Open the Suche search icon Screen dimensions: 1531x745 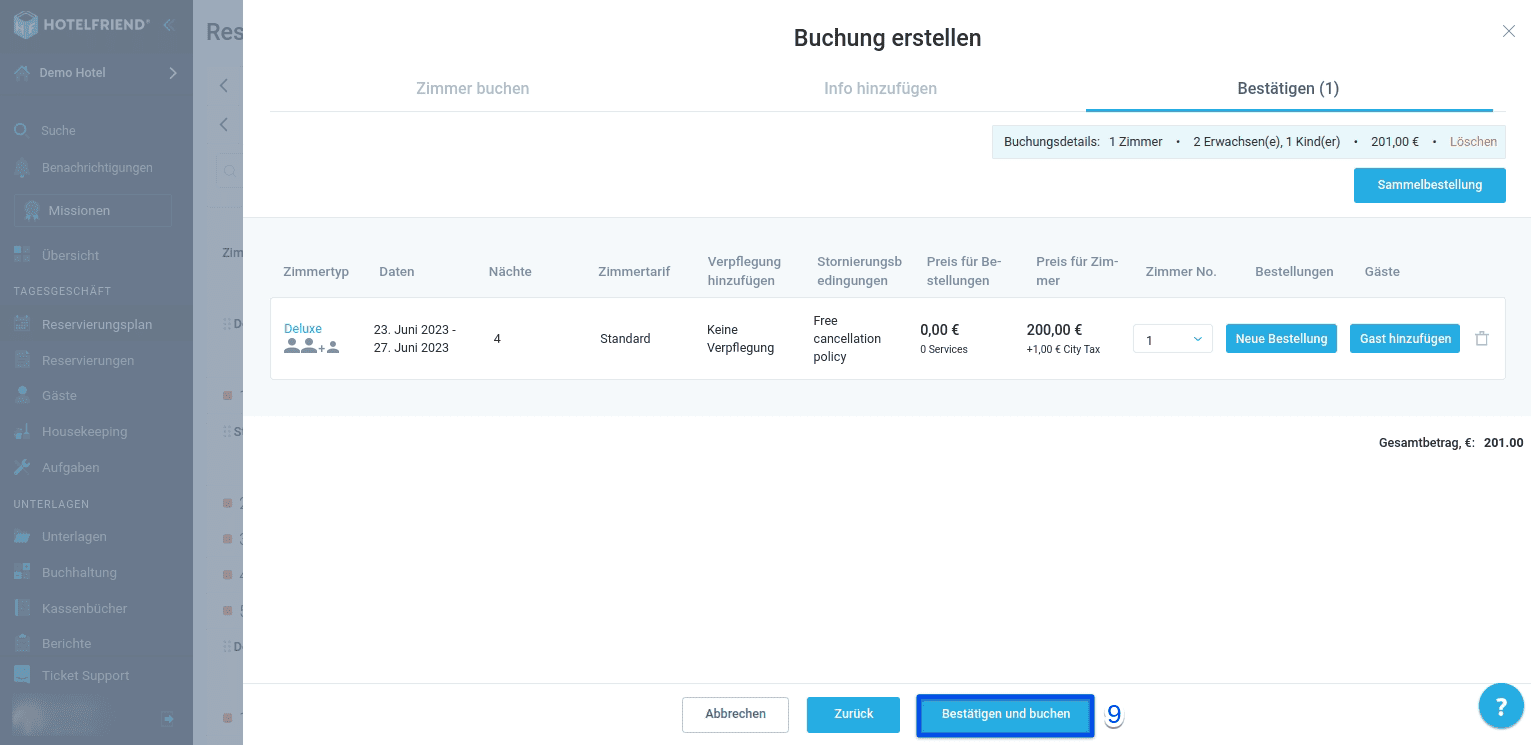coord(20,128)
